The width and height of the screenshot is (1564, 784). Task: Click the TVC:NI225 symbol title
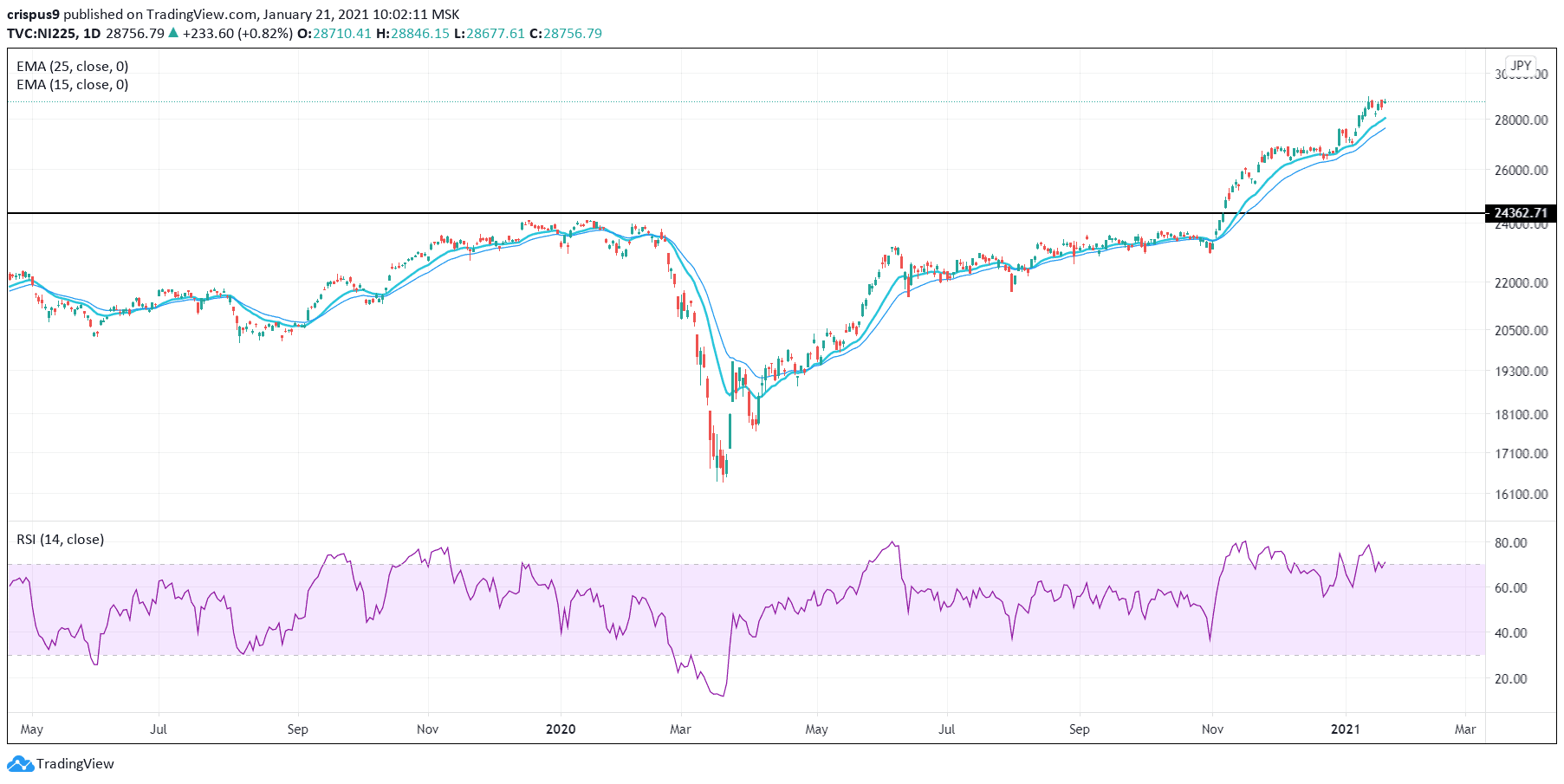point(42,33)
